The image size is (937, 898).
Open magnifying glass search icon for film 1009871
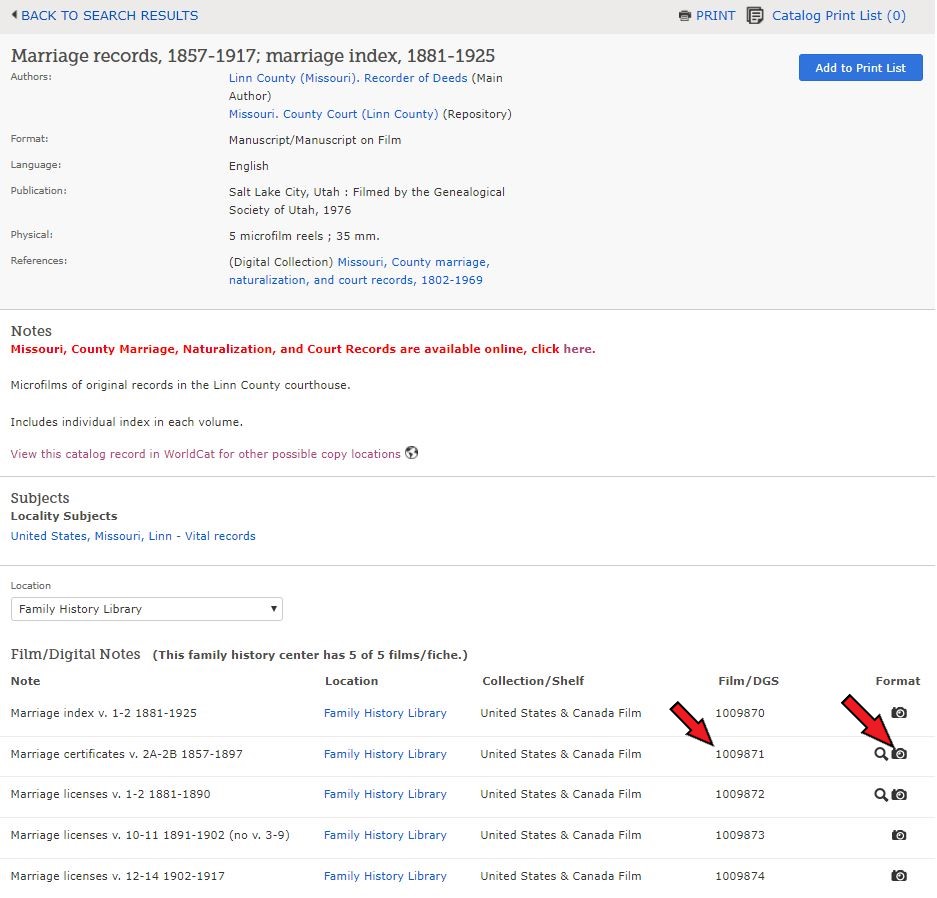pos(880,754)
